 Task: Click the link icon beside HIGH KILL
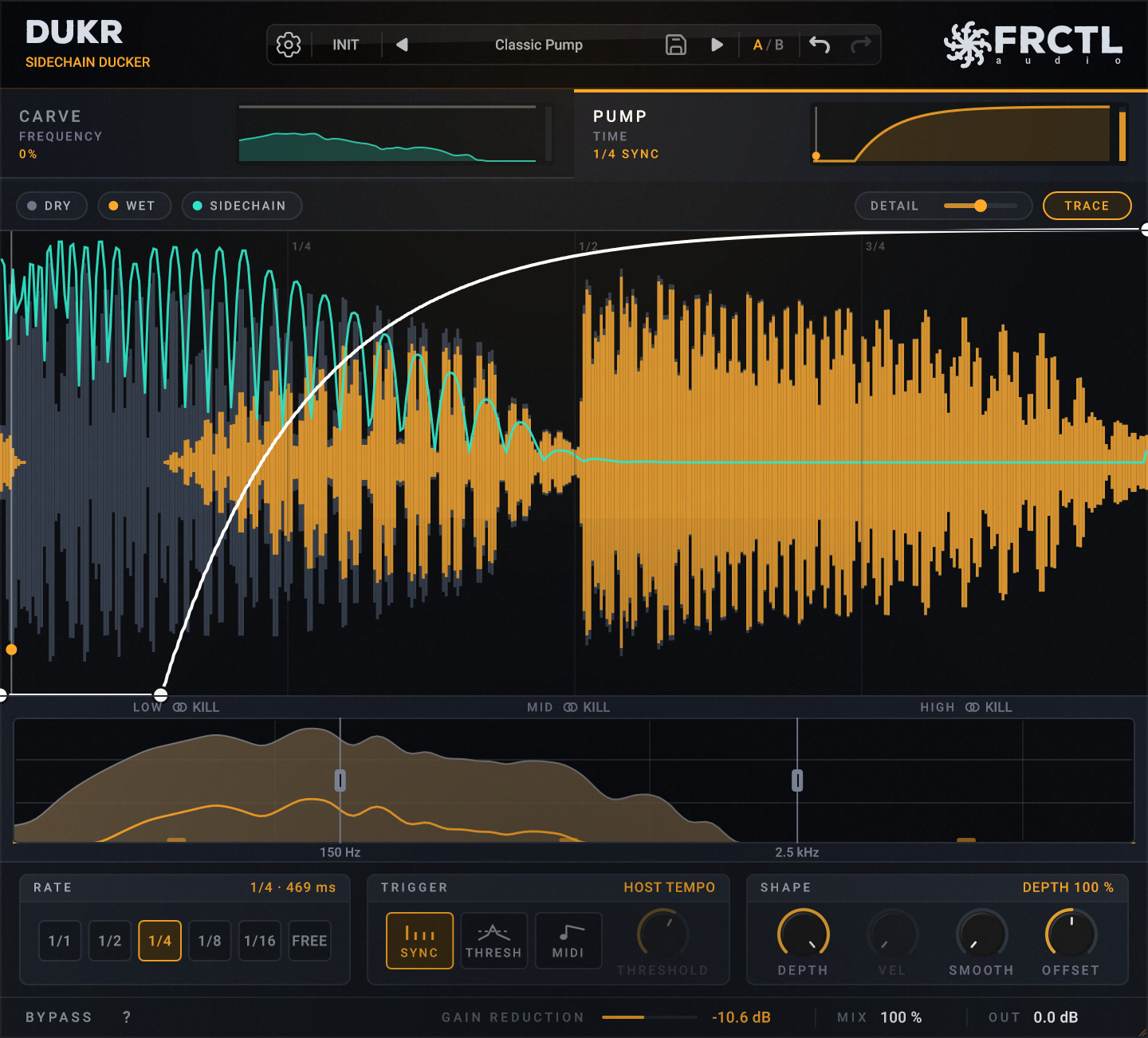pos(973,707)
